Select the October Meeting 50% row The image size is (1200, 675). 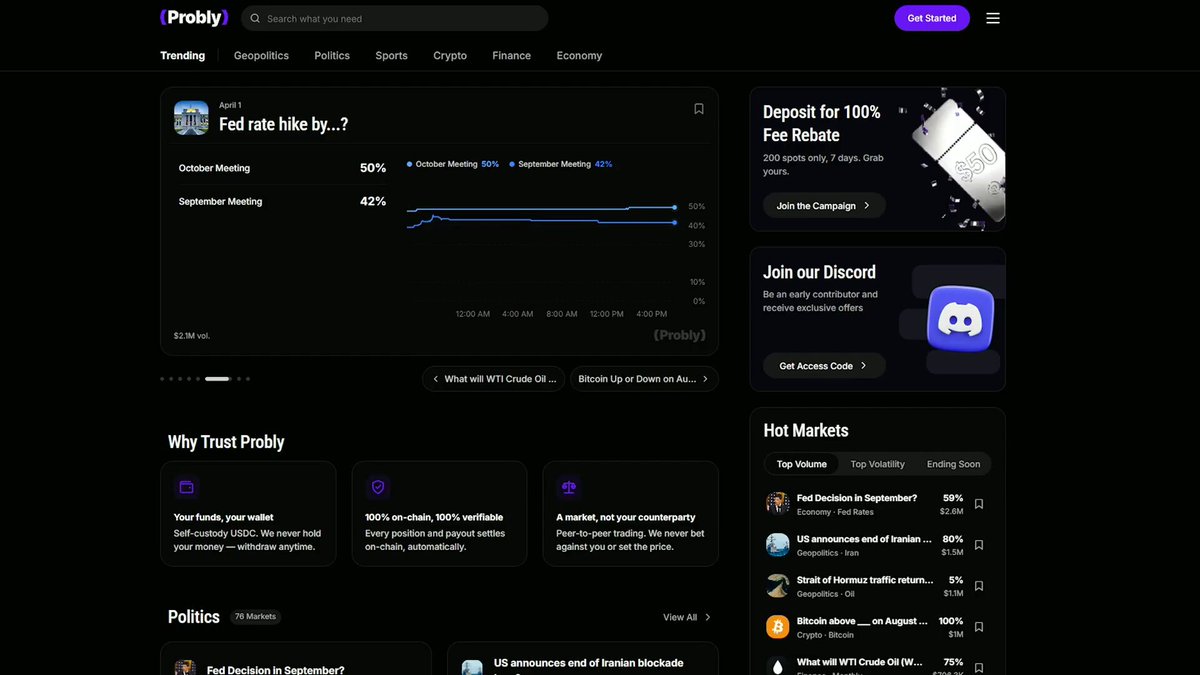pos(282,168)
